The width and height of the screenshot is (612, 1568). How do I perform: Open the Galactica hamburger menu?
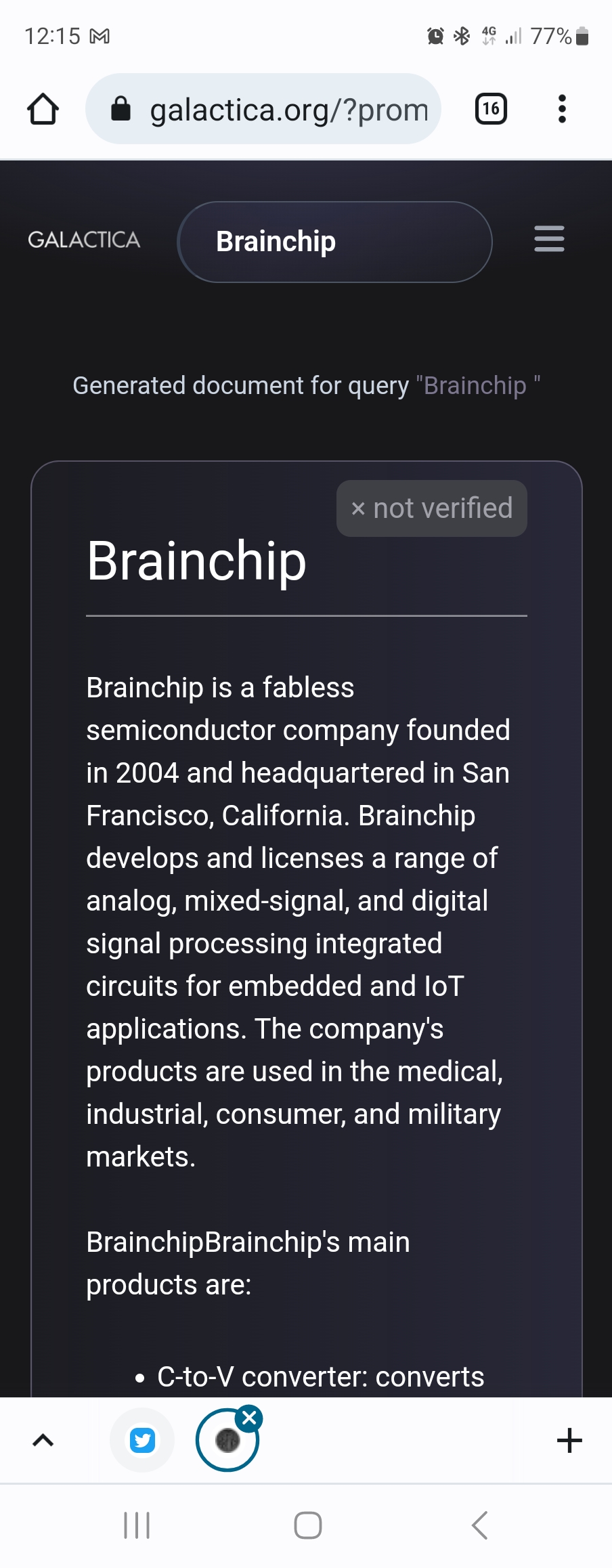[x=549, y=239]
